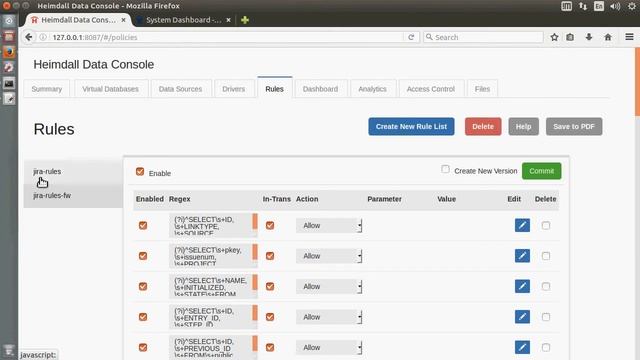Open network connection indicator
The width and height of the screenshot is (640, 360).
583,6
